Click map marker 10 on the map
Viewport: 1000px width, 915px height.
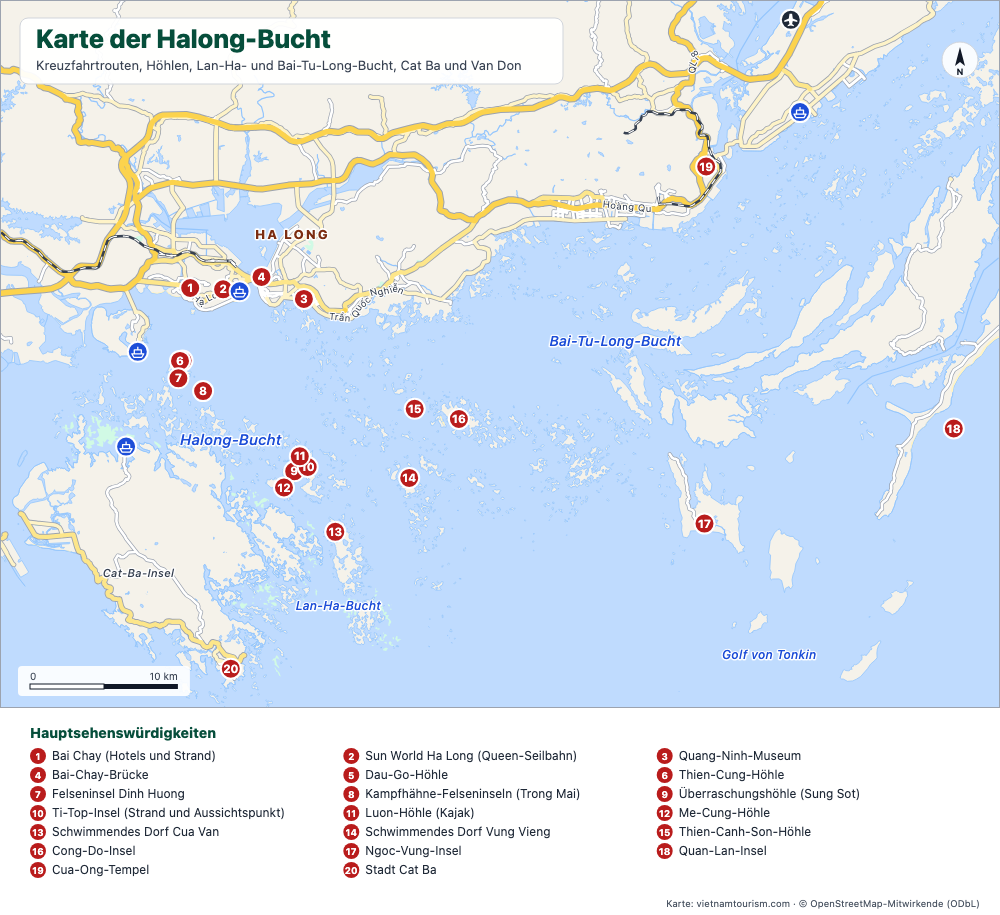coord(310,467)
